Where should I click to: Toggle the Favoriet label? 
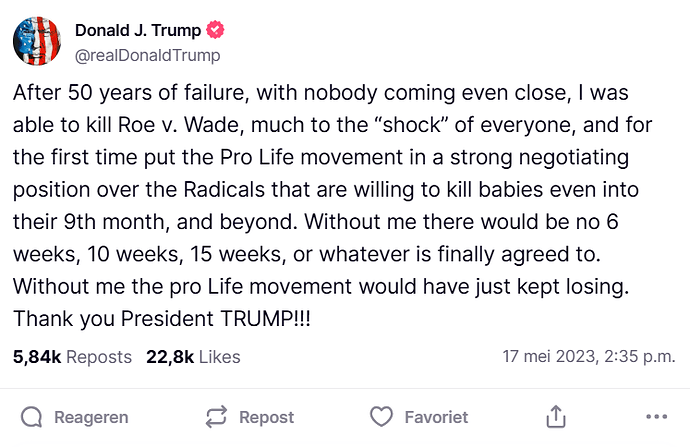(436, 417)
